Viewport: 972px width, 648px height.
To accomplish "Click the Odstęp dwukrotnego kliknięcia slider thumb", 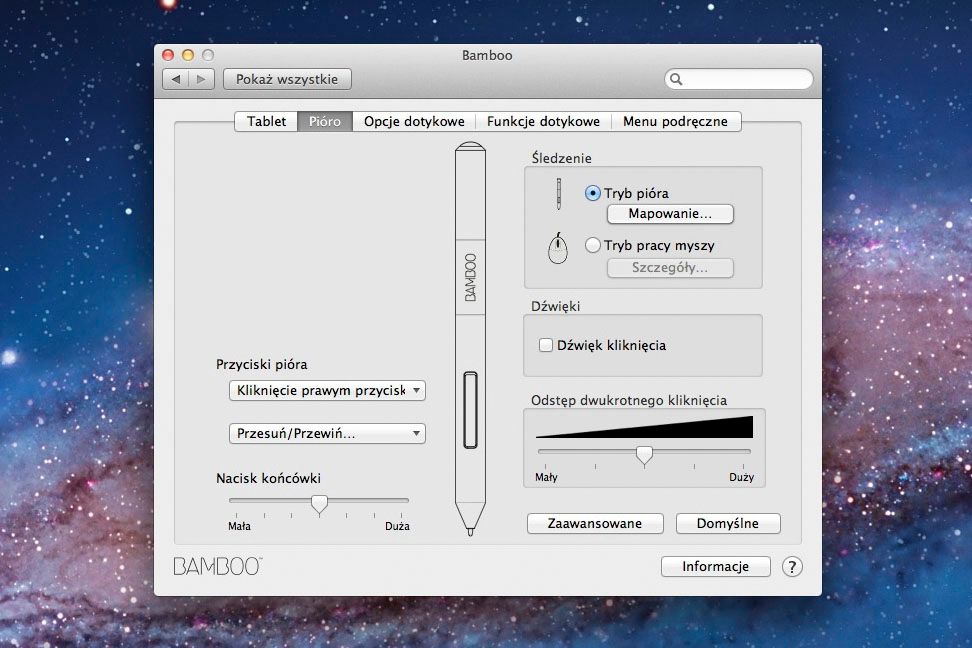I will coord(644,456).
